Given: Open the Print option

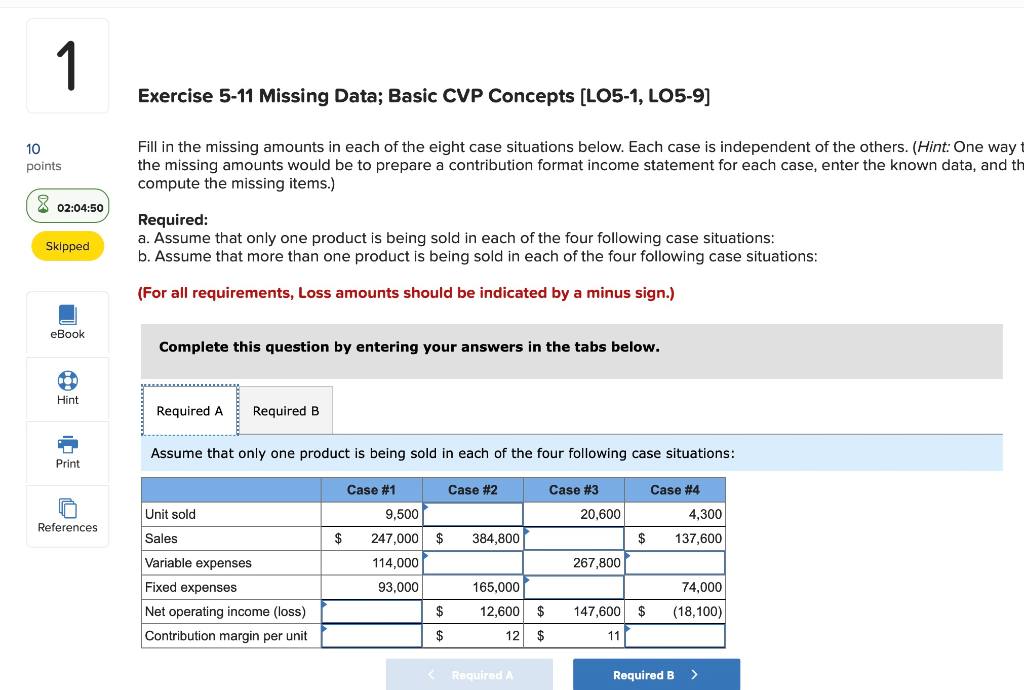Looking at the screenshot, I should (67, 452).
